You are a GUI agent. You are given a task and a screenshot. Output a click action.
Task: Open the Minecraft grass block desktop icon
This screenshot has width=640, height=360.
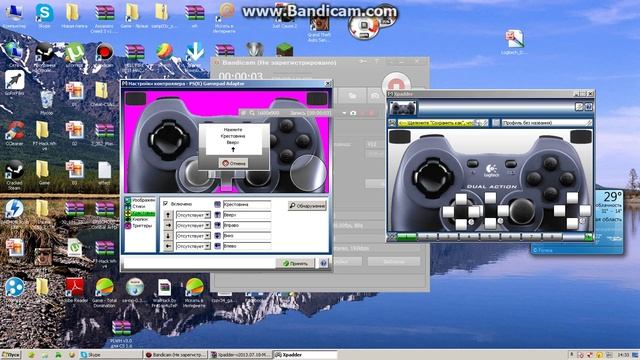pos(284,50)
